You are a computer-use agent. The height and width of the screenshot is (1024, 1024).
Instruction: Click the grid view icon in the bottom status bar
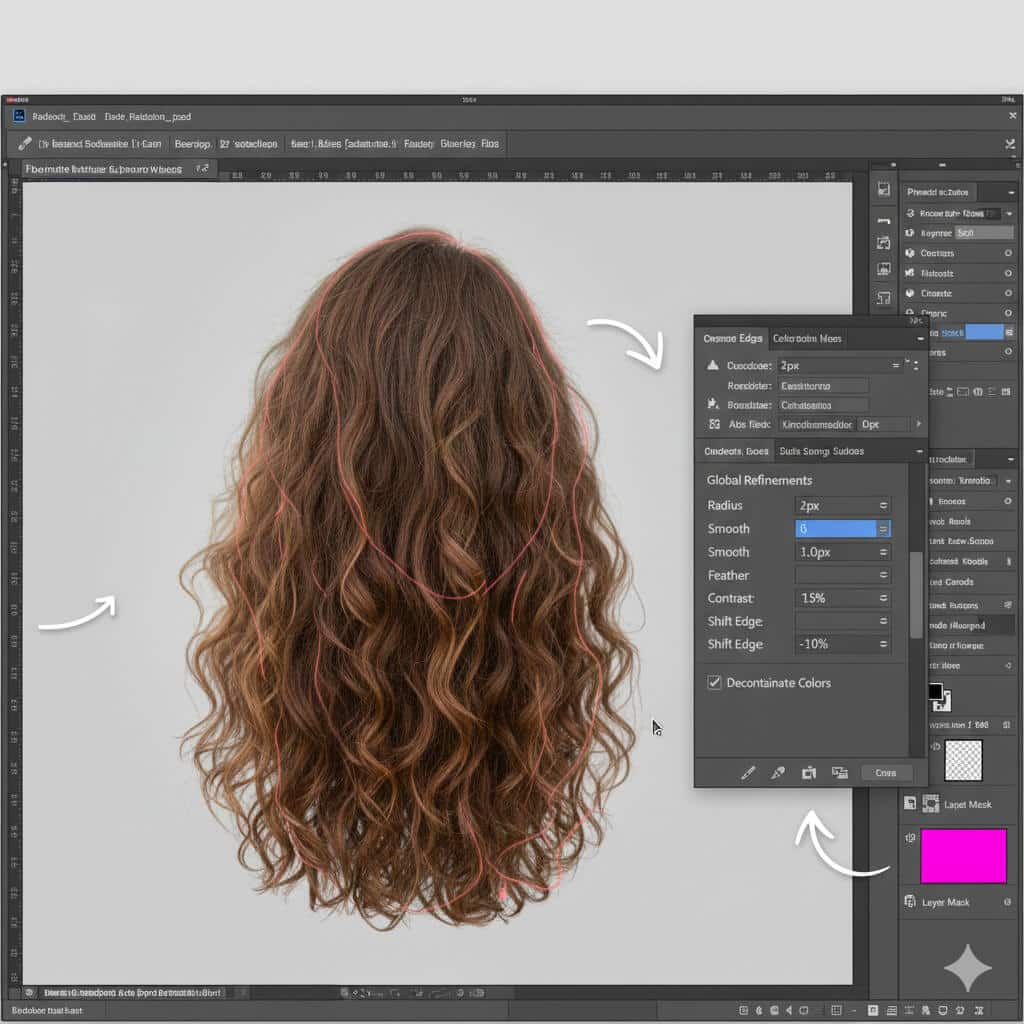point(836,1010)
